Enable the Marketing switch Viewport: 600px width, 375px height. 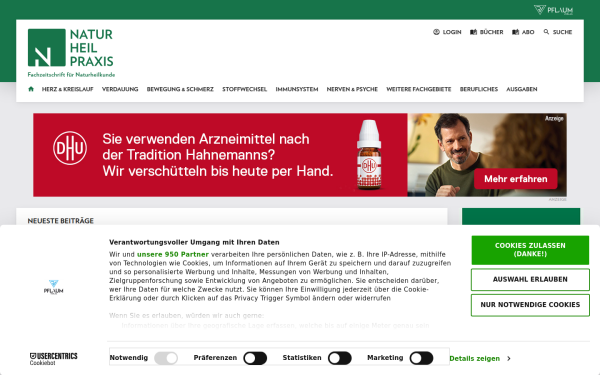click(x=421, y=358)
